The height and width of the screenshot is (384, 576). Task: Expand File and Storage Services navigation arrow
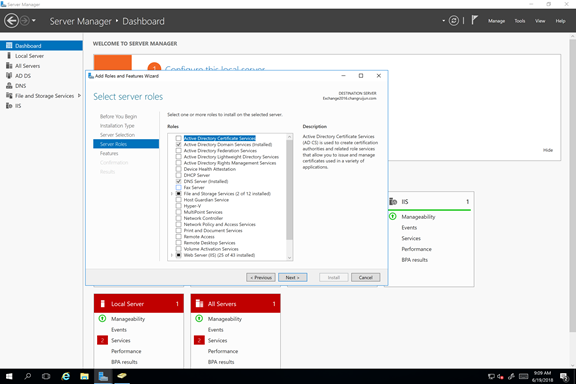pyautogui.click(x=79, y=96)
